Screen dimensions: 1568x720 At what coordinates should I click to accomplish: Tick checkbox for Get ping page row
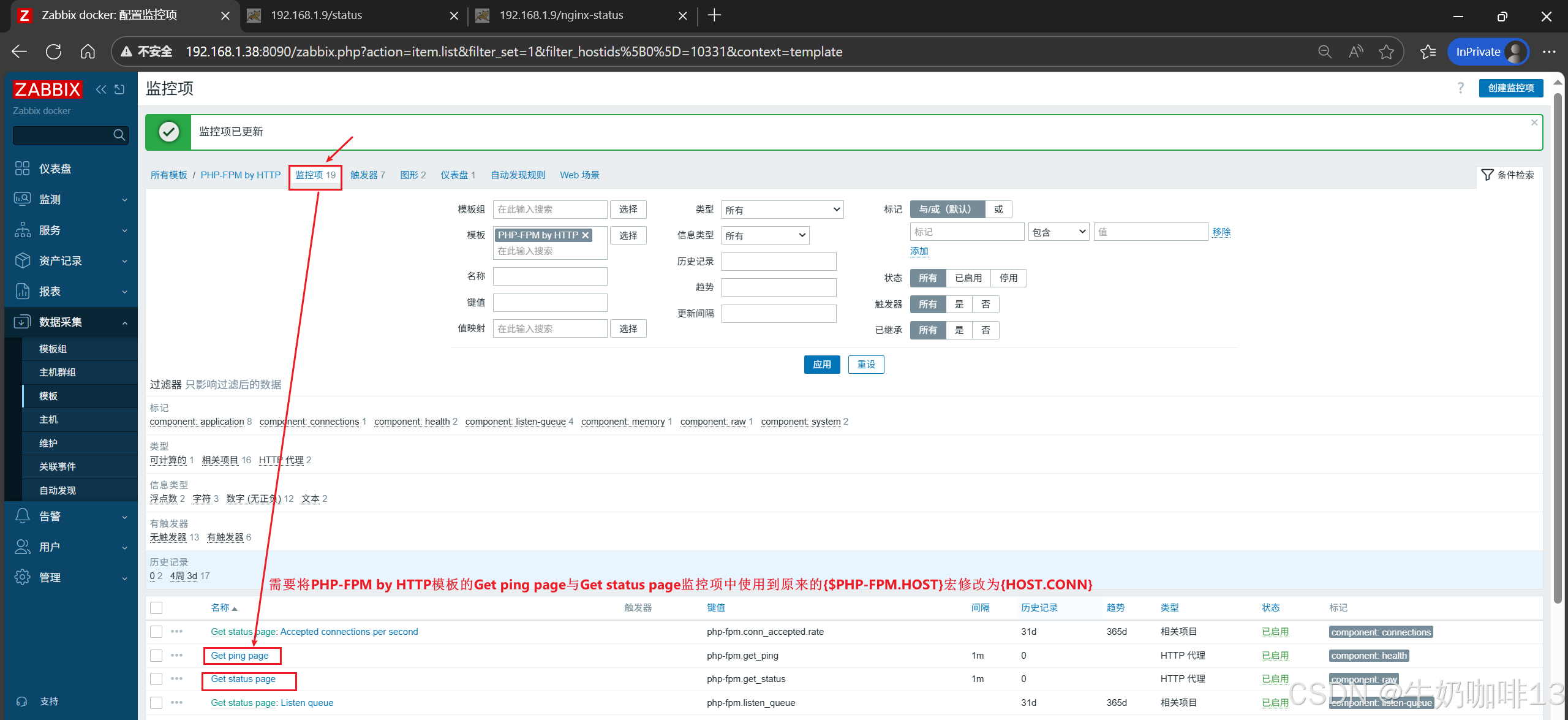point(156,656)
